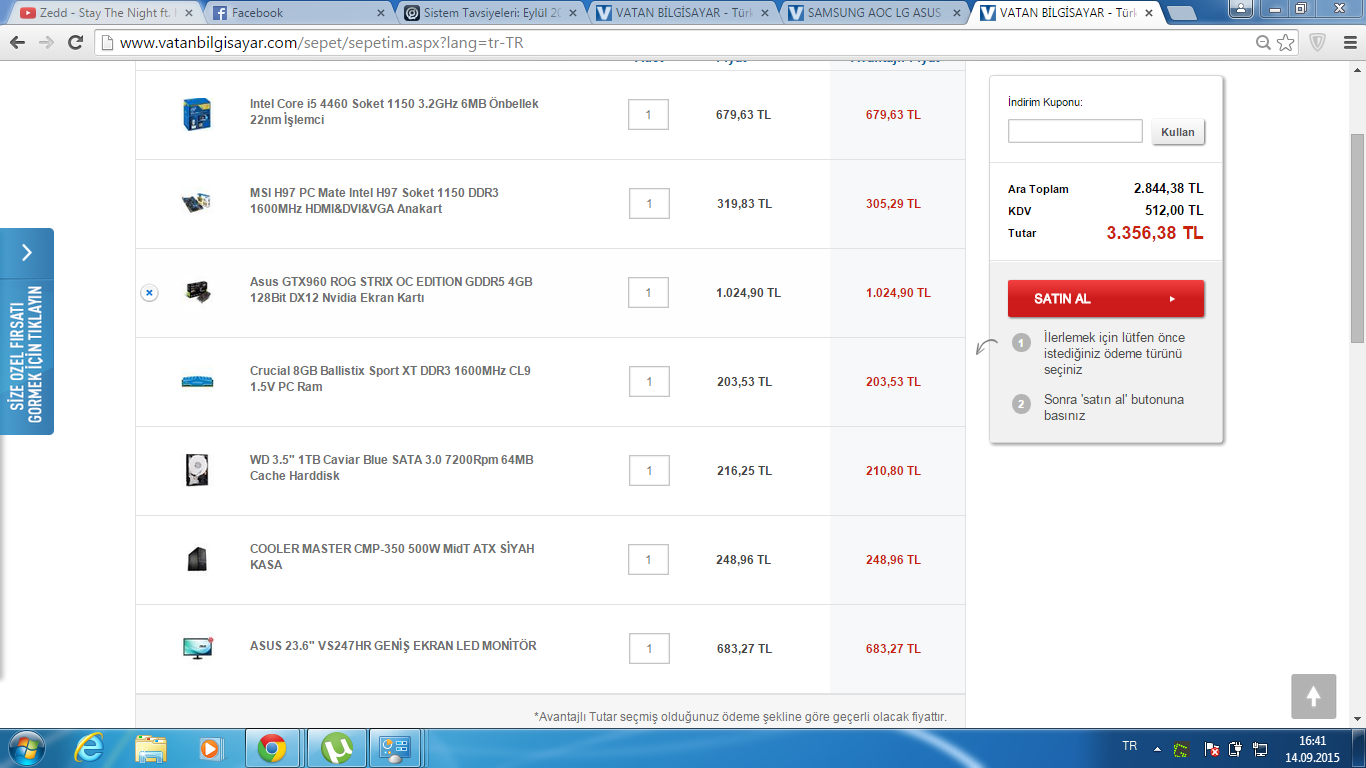Click the Kullan coupon button
Image resolution: width=1366 pixels, height=768 pixels.
pos(1178,132)
